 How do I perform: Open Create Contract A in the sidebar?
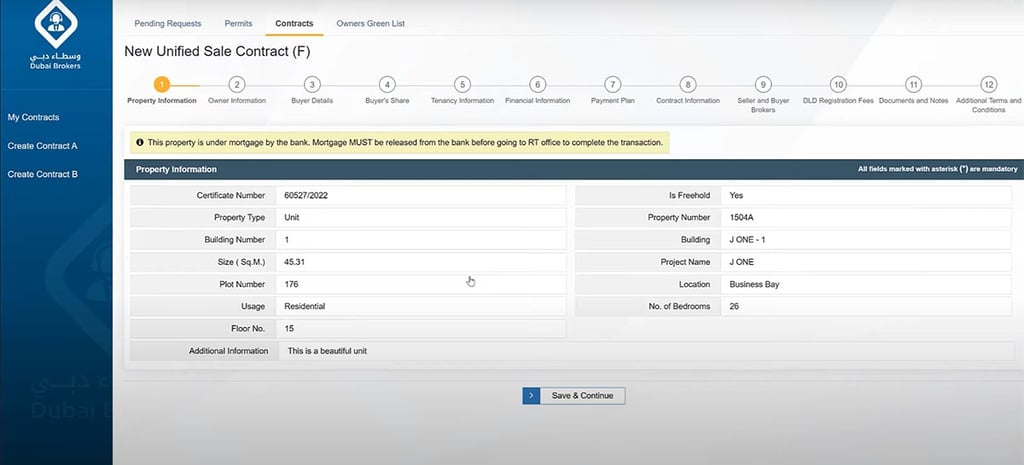click(x=42, y=146)
